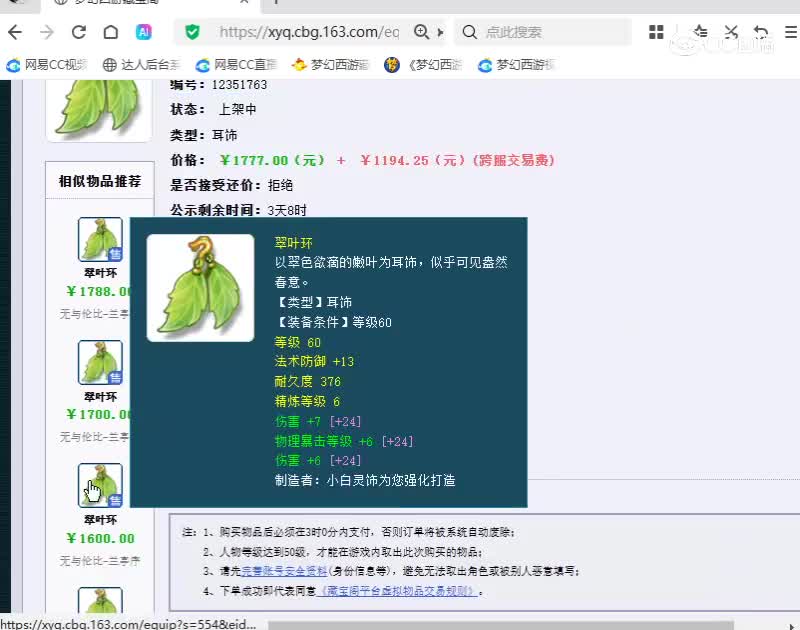Image resolution: width=800 pixels, height=630 pixels.
Task: Open the last 梦幻西游 bookmark with C icon
Action: point(516,65)
